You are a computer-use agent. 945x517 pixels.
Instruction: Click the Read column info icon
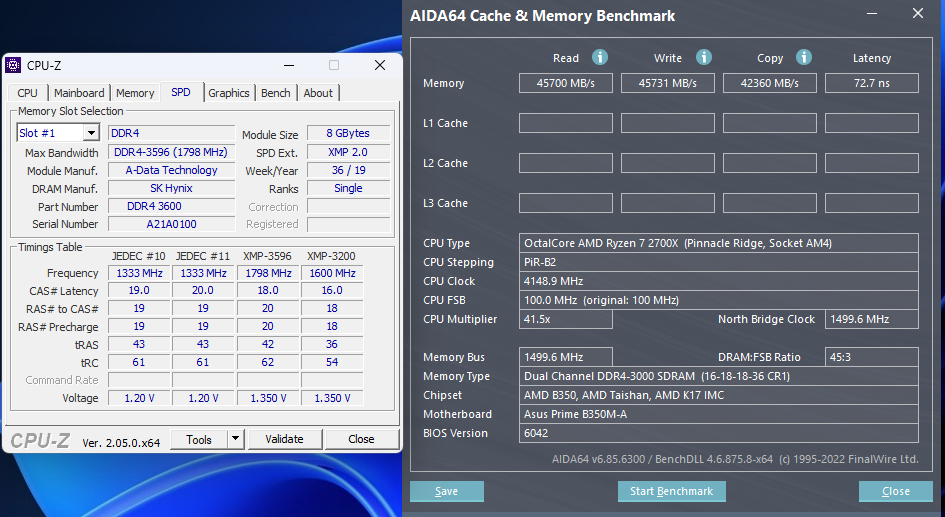click(600, 57)
